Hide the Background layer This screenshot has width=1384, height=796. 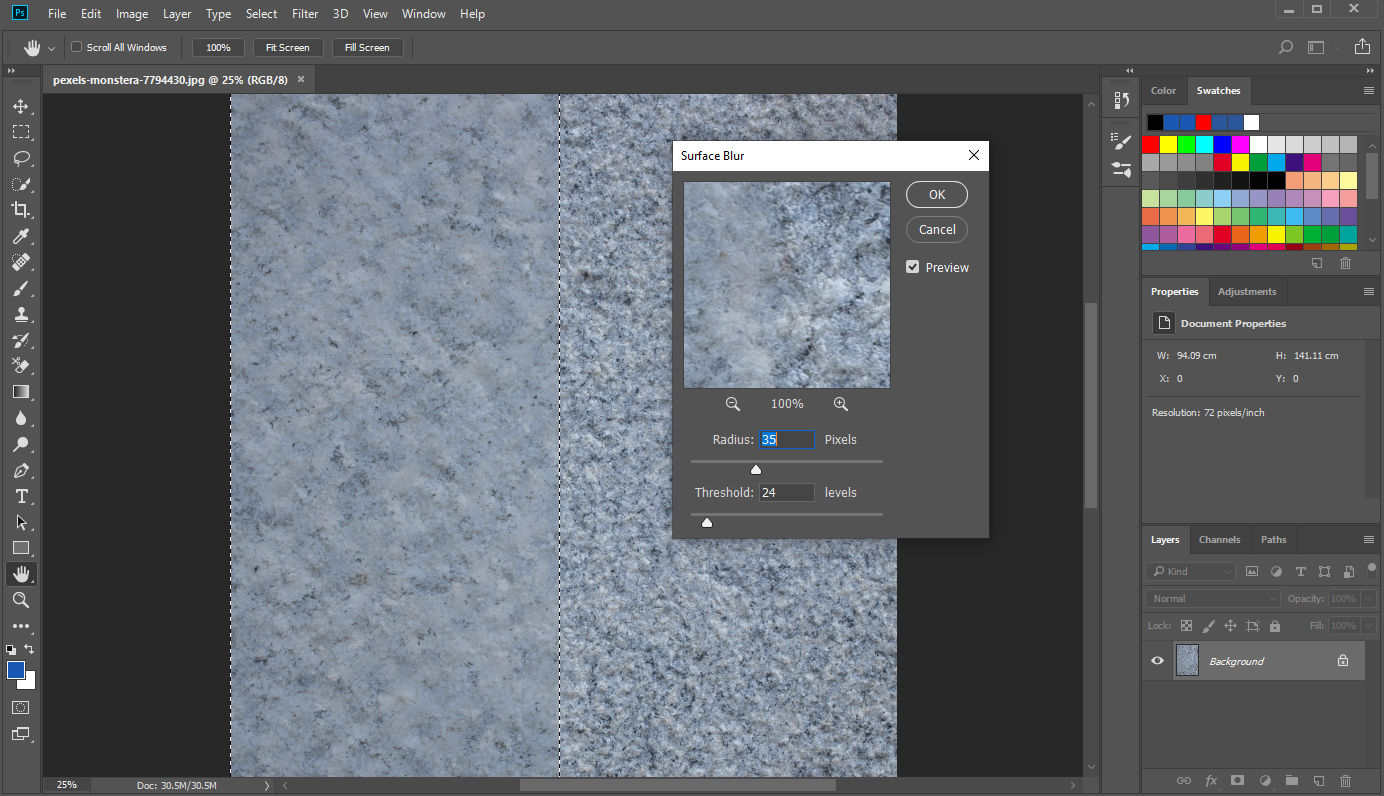[x=1157, y=660]
